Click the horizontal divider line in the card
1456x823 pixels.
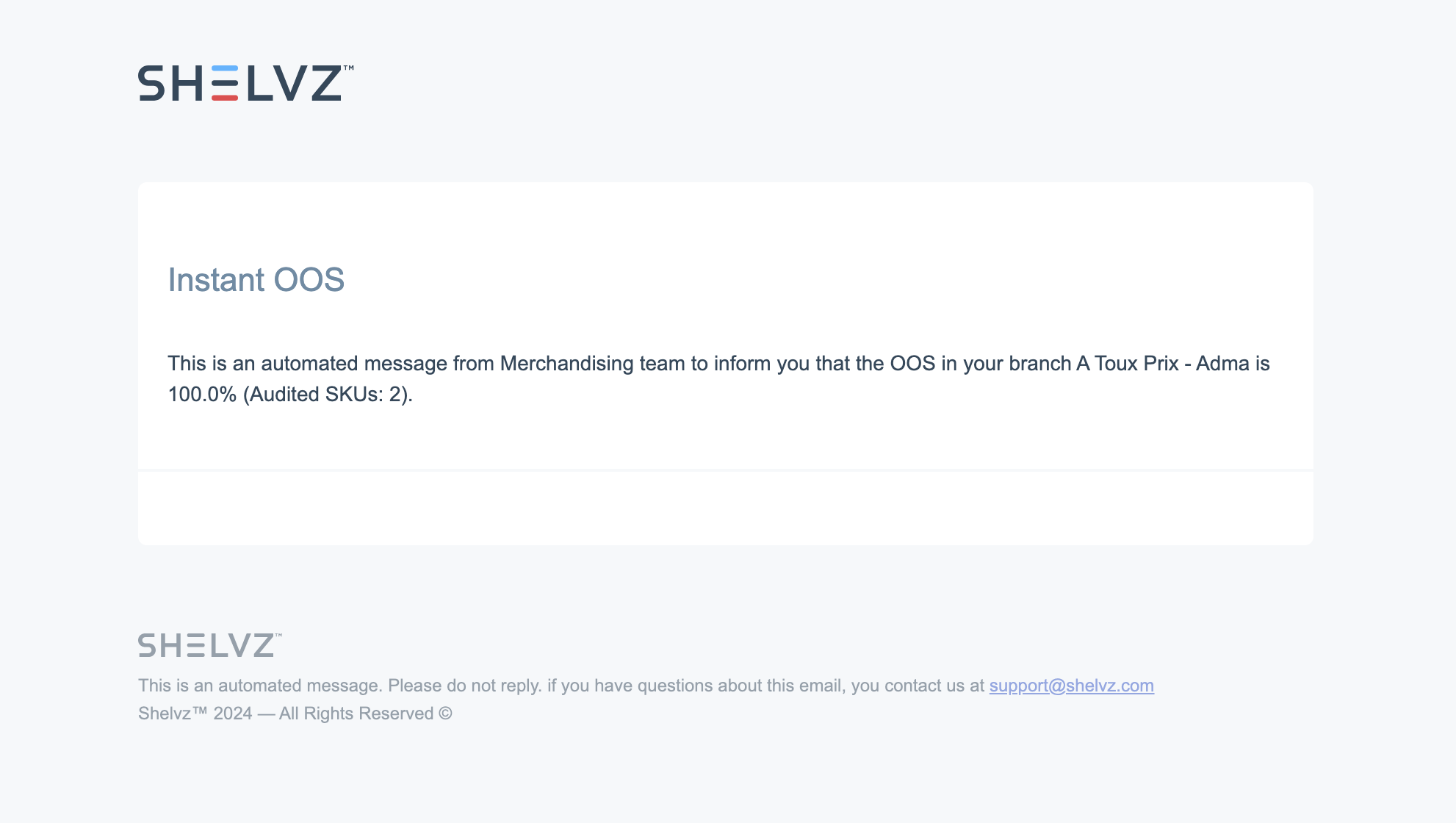725,470
